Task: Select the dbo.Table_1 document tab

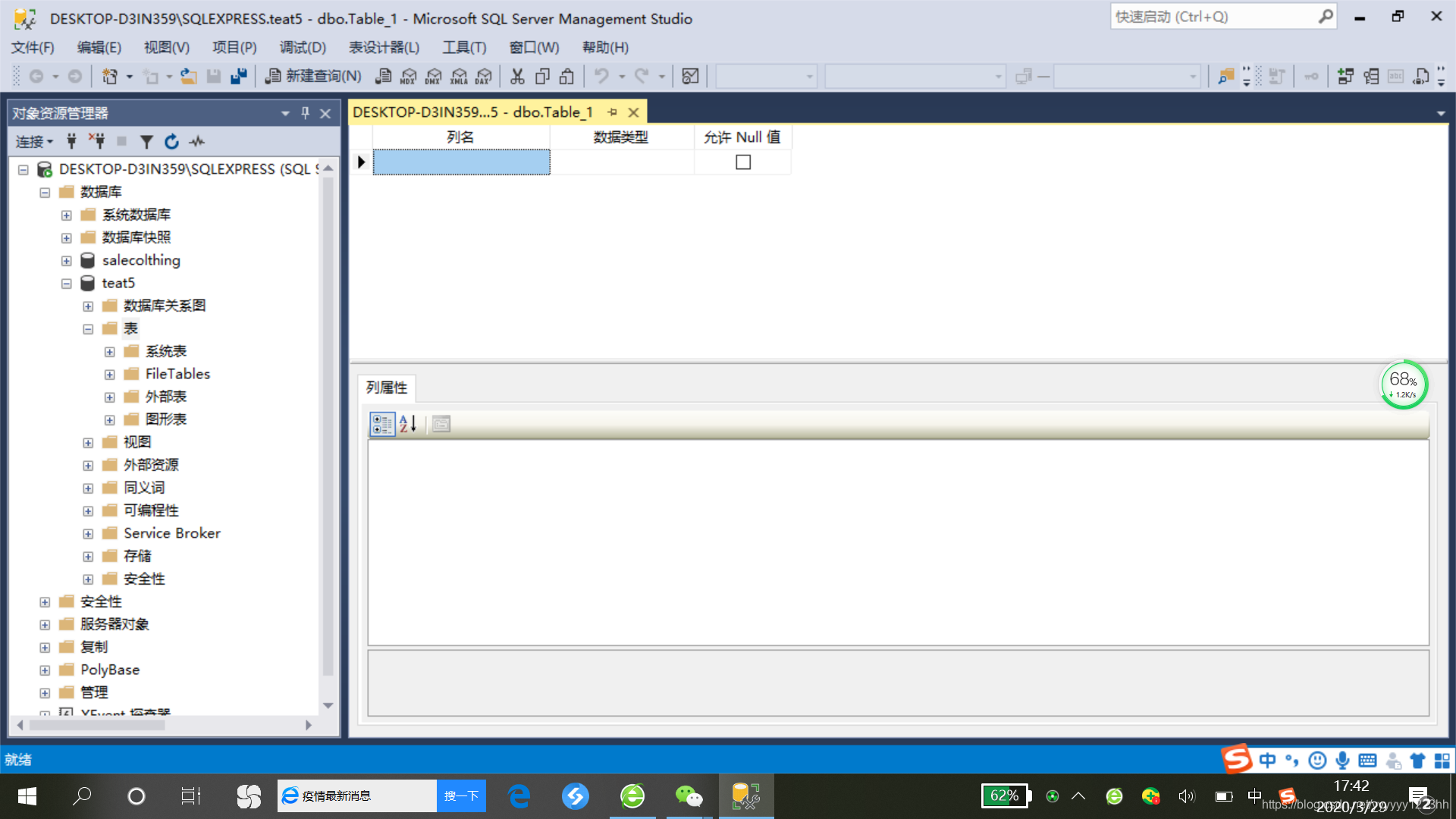Action: pos(472,112)
